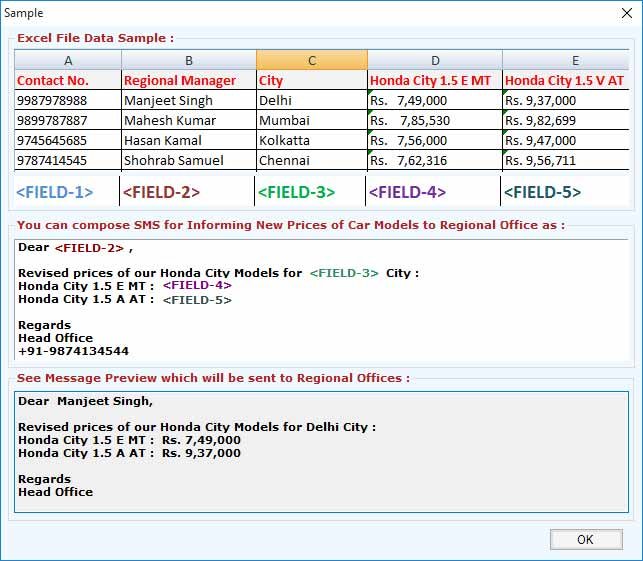The width and height of the screenshot is (643, 561).
Task: Select column E header in sample table
Action: pyautogui.click(x=566, y=60)
